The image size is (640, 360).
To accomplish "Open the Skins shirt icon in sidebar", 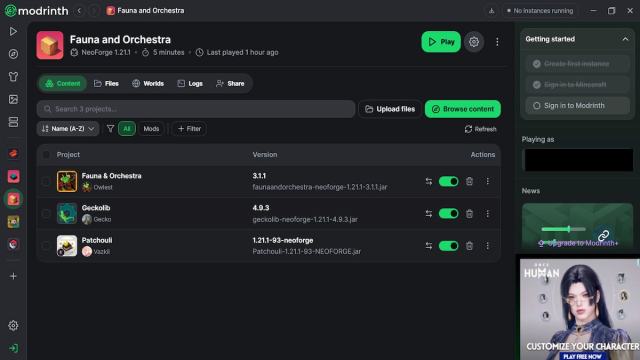I will [x=13, y=77].
